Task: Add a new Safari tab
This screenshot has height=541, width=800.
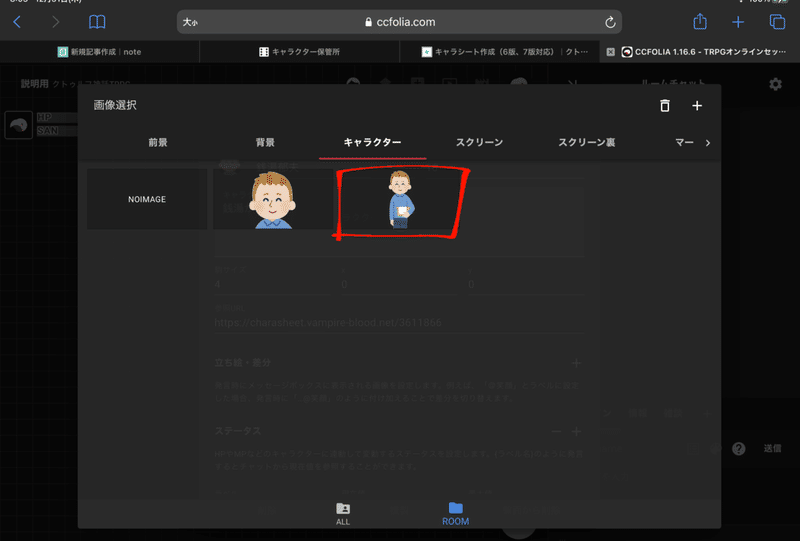Action: (x=738, y=22)
